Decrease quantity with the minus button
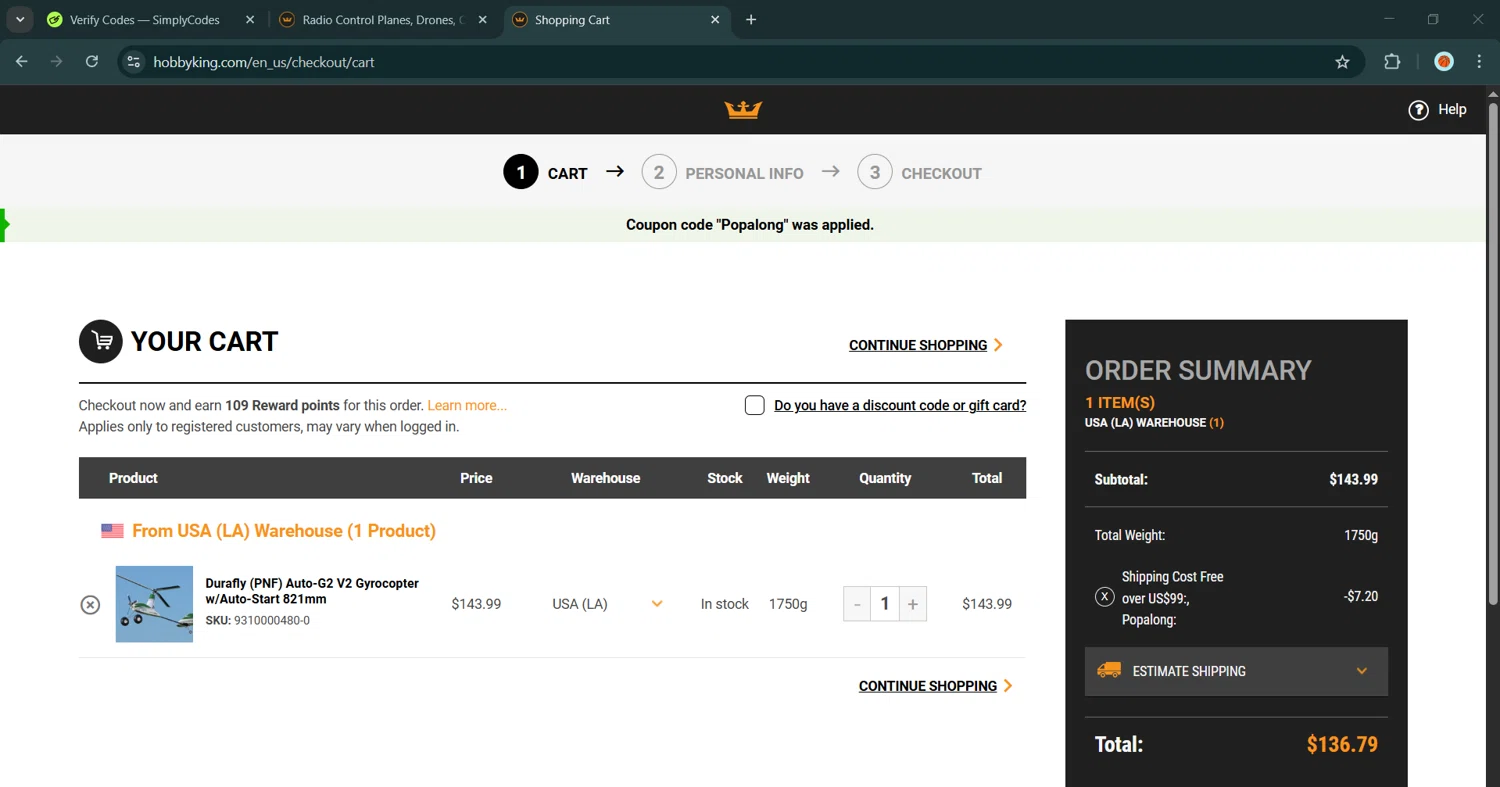The height and width of the screenshot is (787, 1500). pos(857,604)
